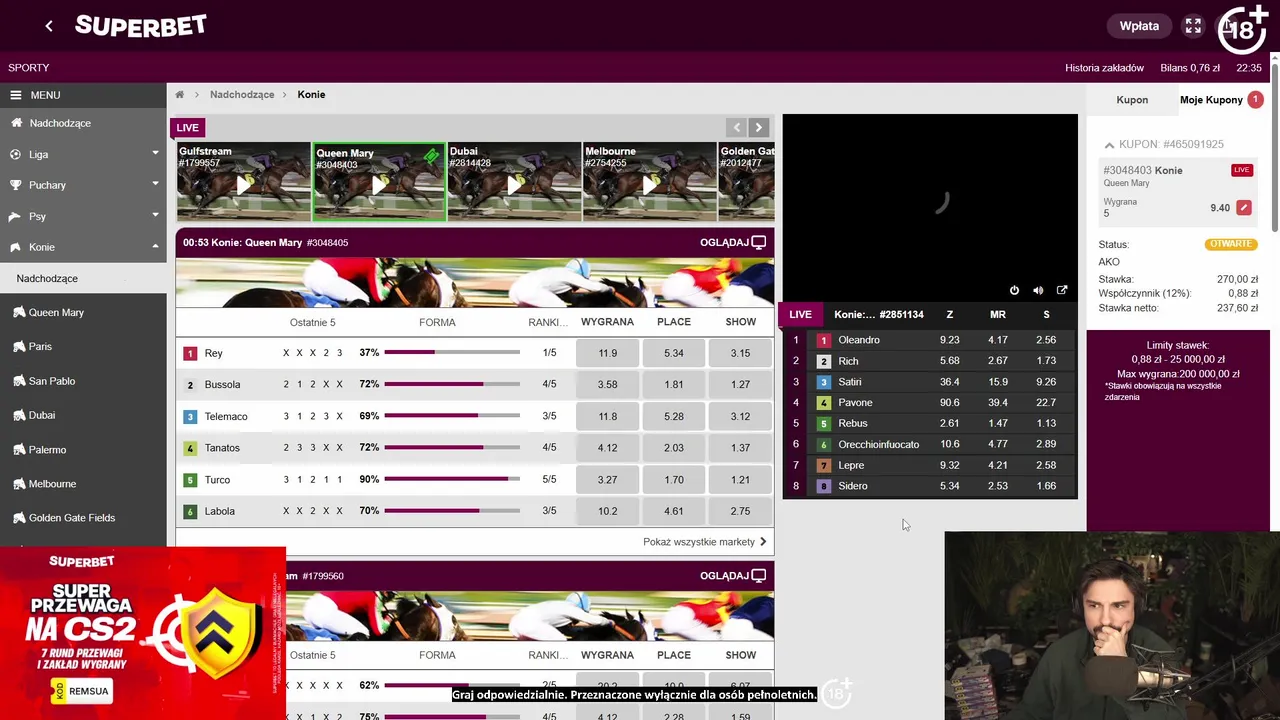Collapse coupon #465091925 chevron
Screen dimensions: 1280x720
(1109, 145)
